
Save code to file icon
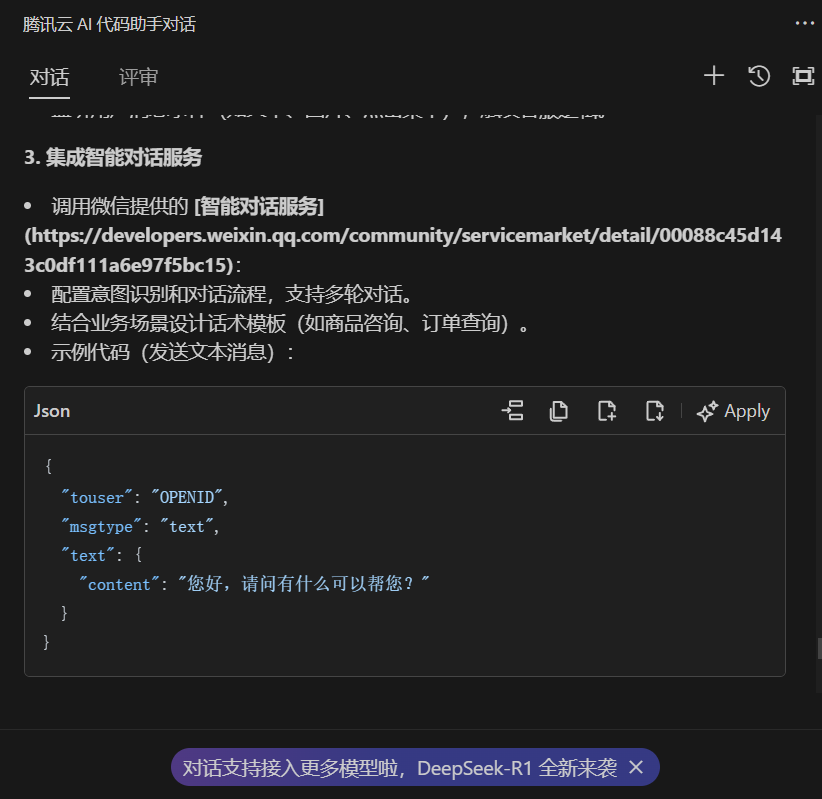pos(654,411)
